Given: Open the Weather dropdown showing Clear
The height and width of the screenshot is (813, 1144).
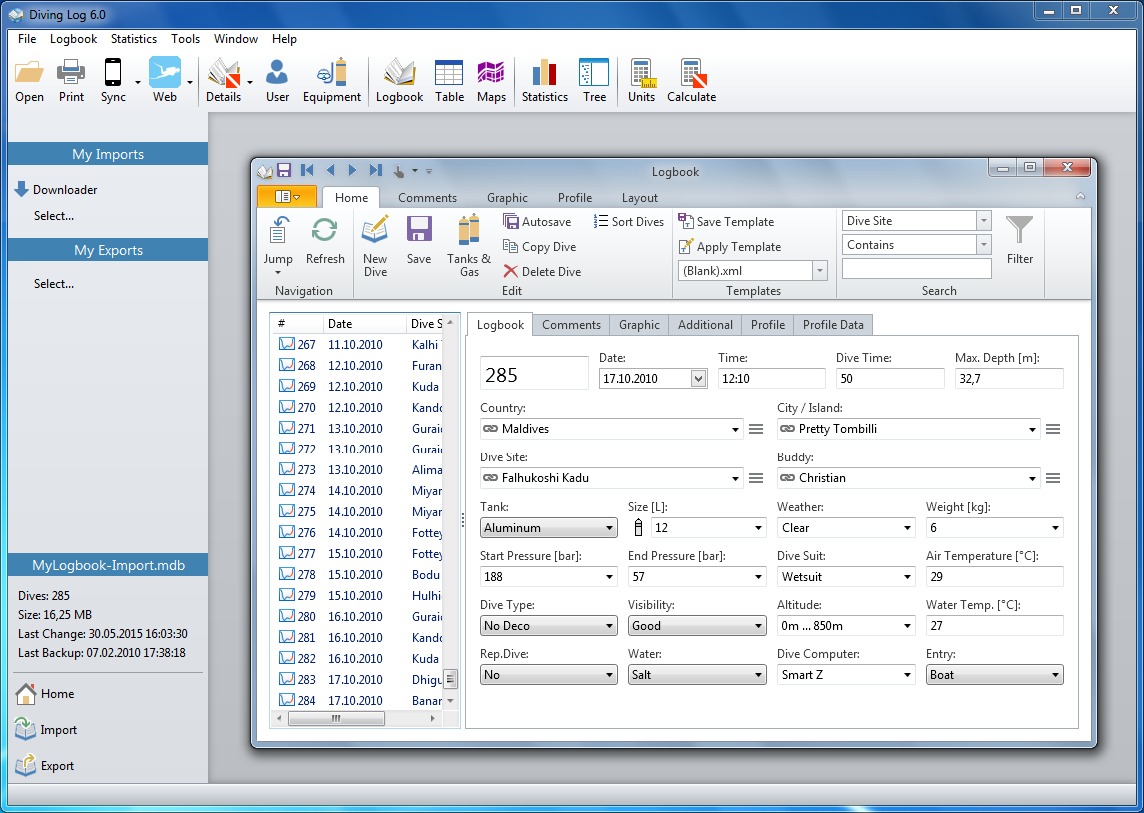Looking at the screenshot, I should click(x=908, y=528).
